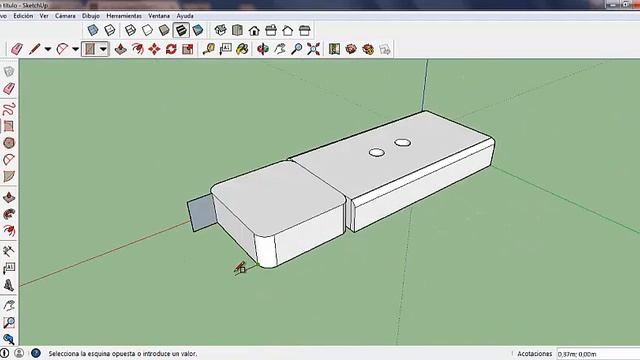Open the Ver menu
Viewport: 640px width, 360px height.
[44, 16]
